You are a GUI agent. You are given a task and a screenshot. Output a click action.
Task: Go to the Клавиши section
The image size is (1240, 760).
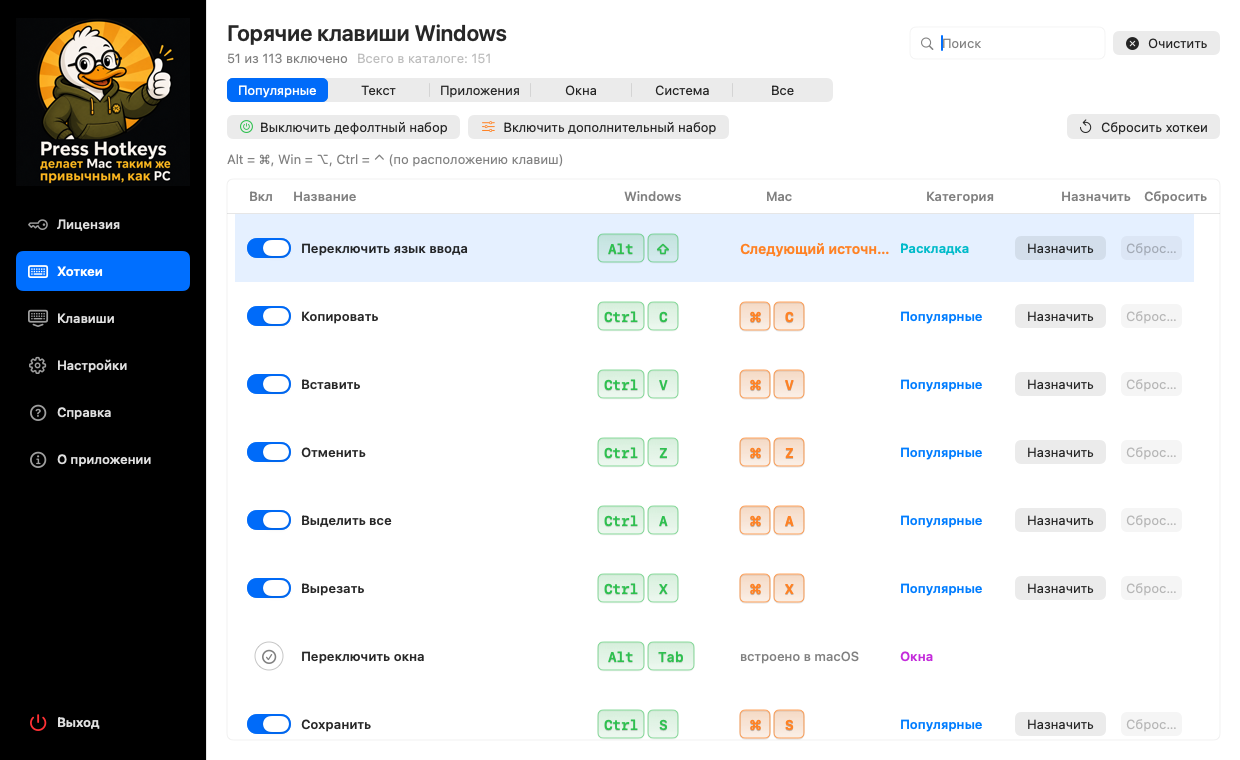(x=102, y=318)
